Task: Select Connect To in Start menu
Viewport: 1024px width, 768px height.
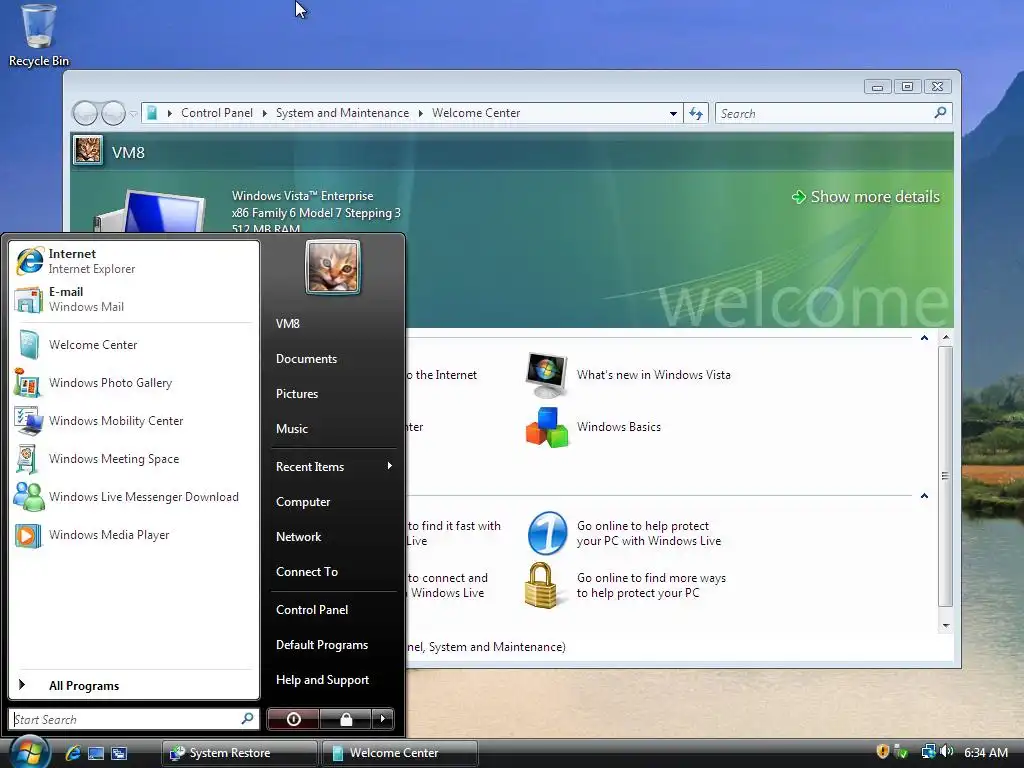Action: pyautogui.click(x=333, y=571)
